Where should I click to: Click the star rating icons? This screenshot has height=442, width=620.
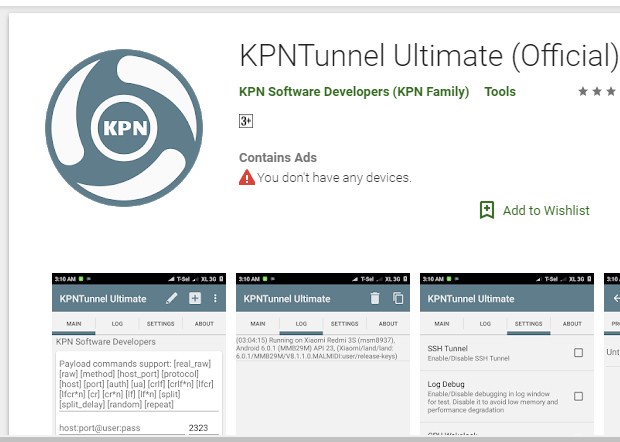pos(598,92)
